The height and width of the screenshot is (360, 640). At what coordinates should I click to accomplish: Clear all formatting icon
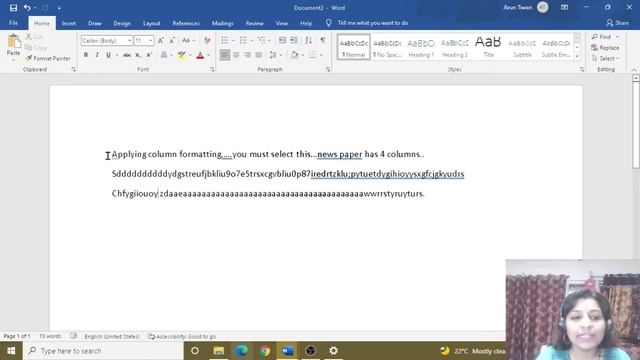(207, 40)
